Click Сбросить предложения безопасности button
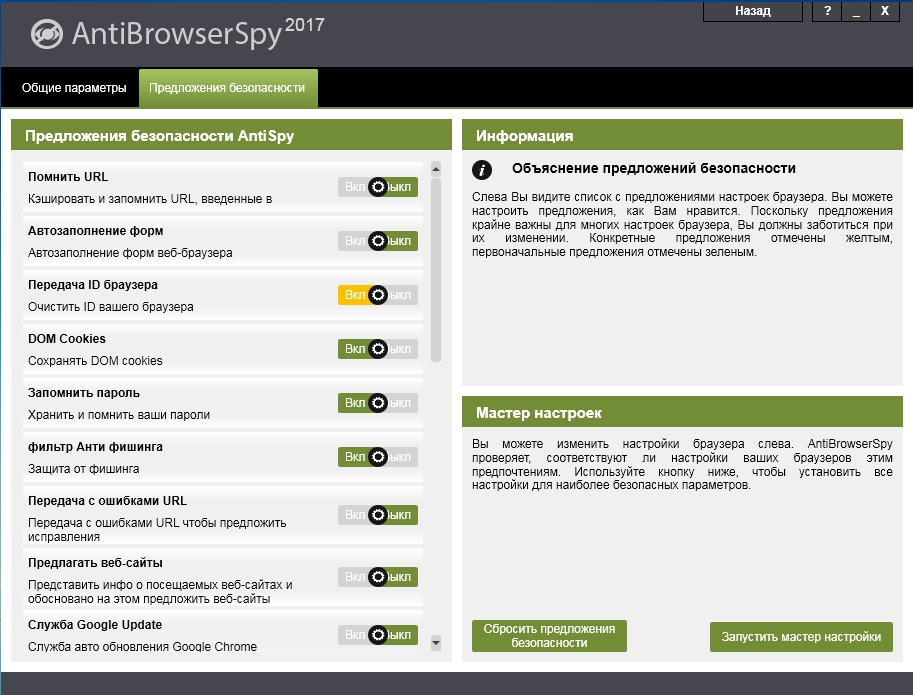Image resolution: width=913 pixels, height=695 pixels. coord(549,636)
